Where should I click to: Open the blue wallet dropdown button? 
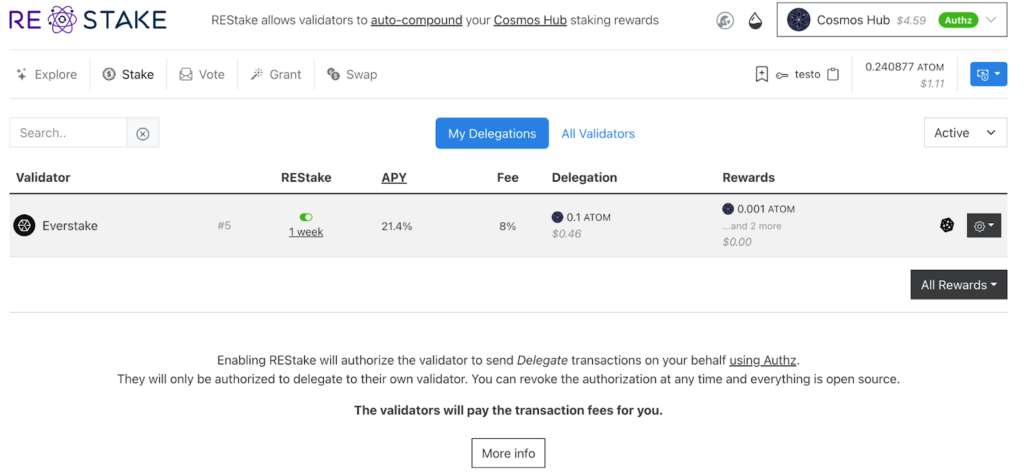pos(987,75)
